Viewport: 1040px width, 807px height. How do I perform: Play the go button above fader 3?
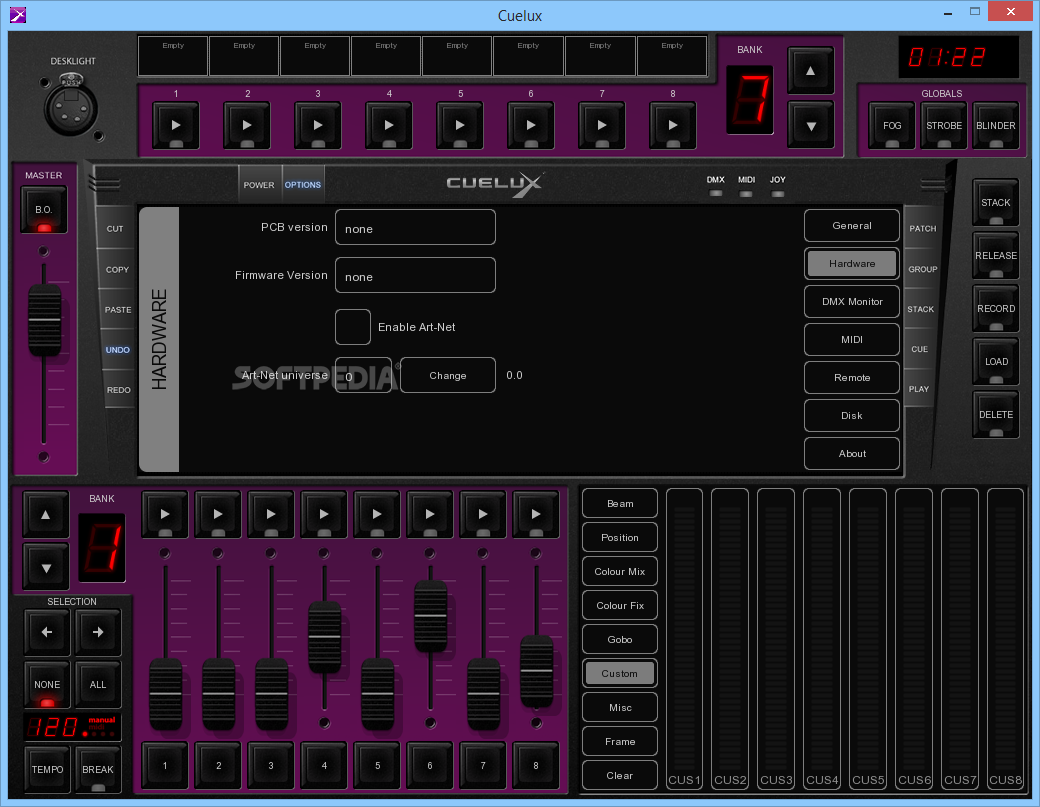[271, 514]
